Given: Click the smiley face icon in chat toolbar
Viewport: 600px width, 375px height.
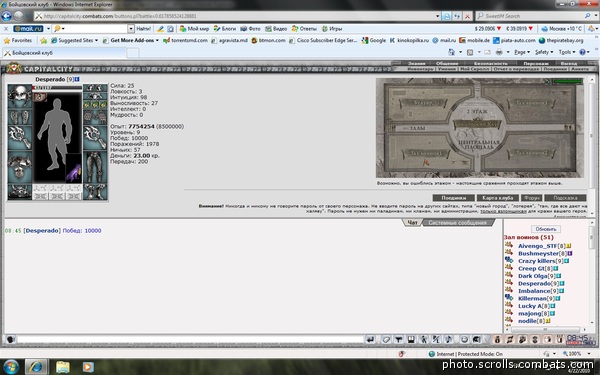Looking at the screenshot, I should pos(464,339).
